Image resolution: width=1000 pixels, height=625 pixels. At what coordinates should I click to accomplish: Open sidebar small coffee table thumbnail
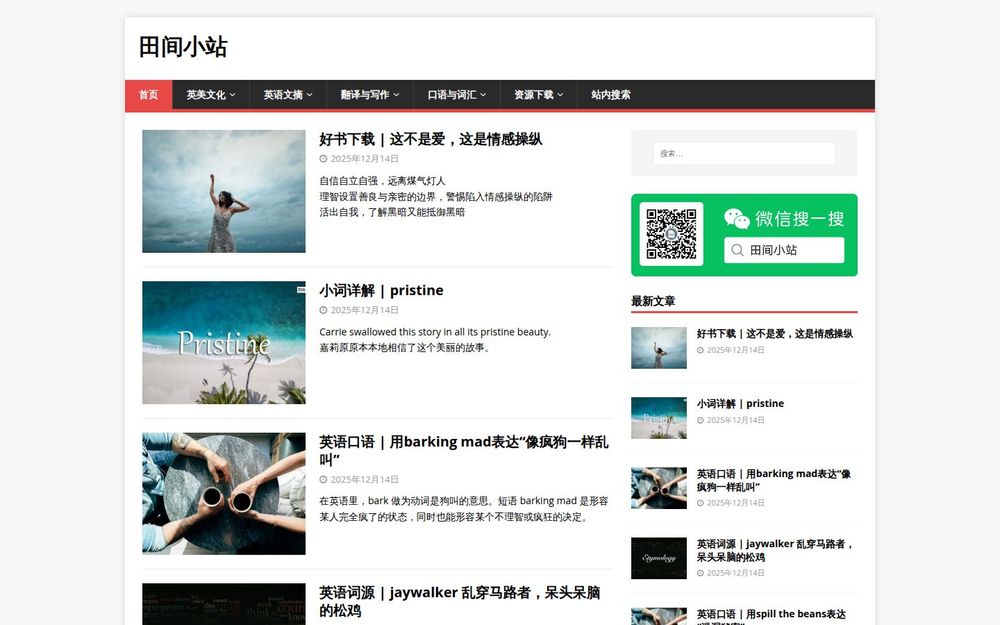[659, 489]
